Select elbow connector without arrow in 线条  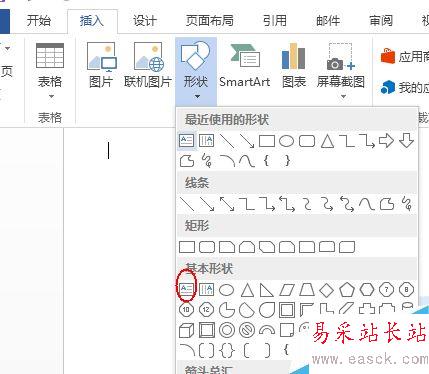point(247,204)
